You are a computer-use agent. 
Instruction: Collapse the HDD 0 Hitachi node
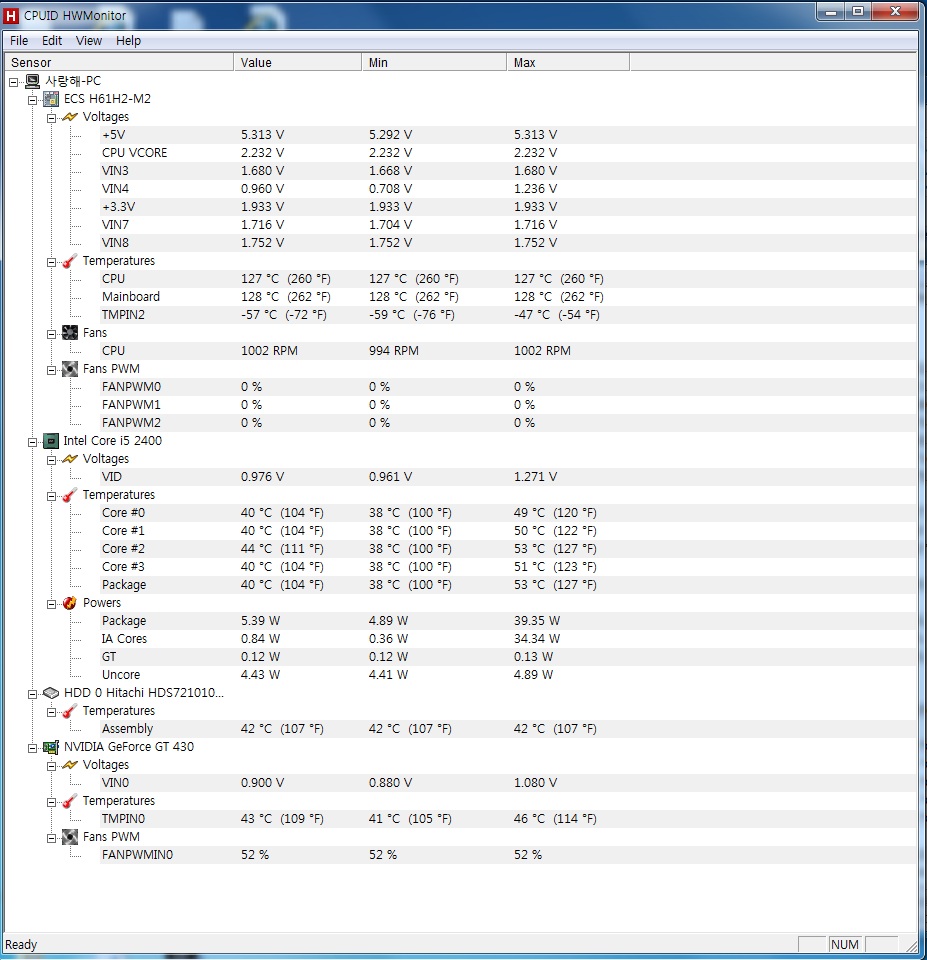coord(32,694)
